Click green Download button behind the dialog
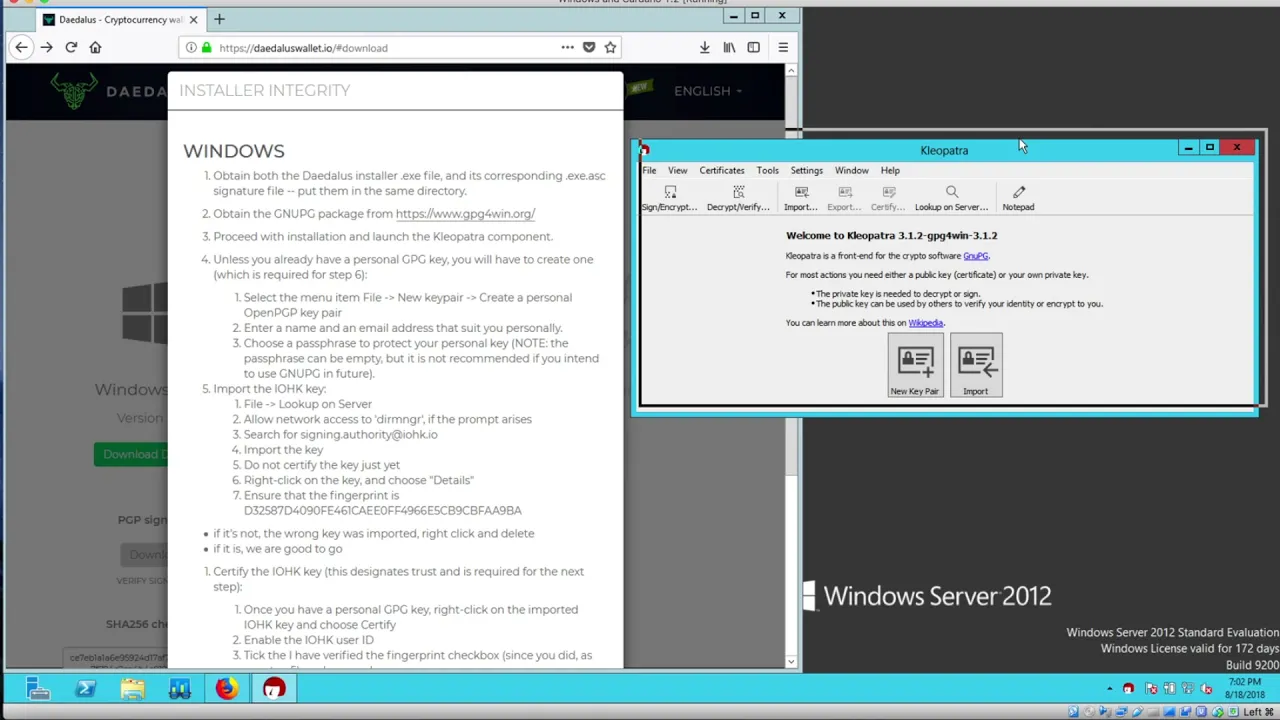The height and width of the screenshot is (720, 1280). pyautogui.click(x=131, y=454)
